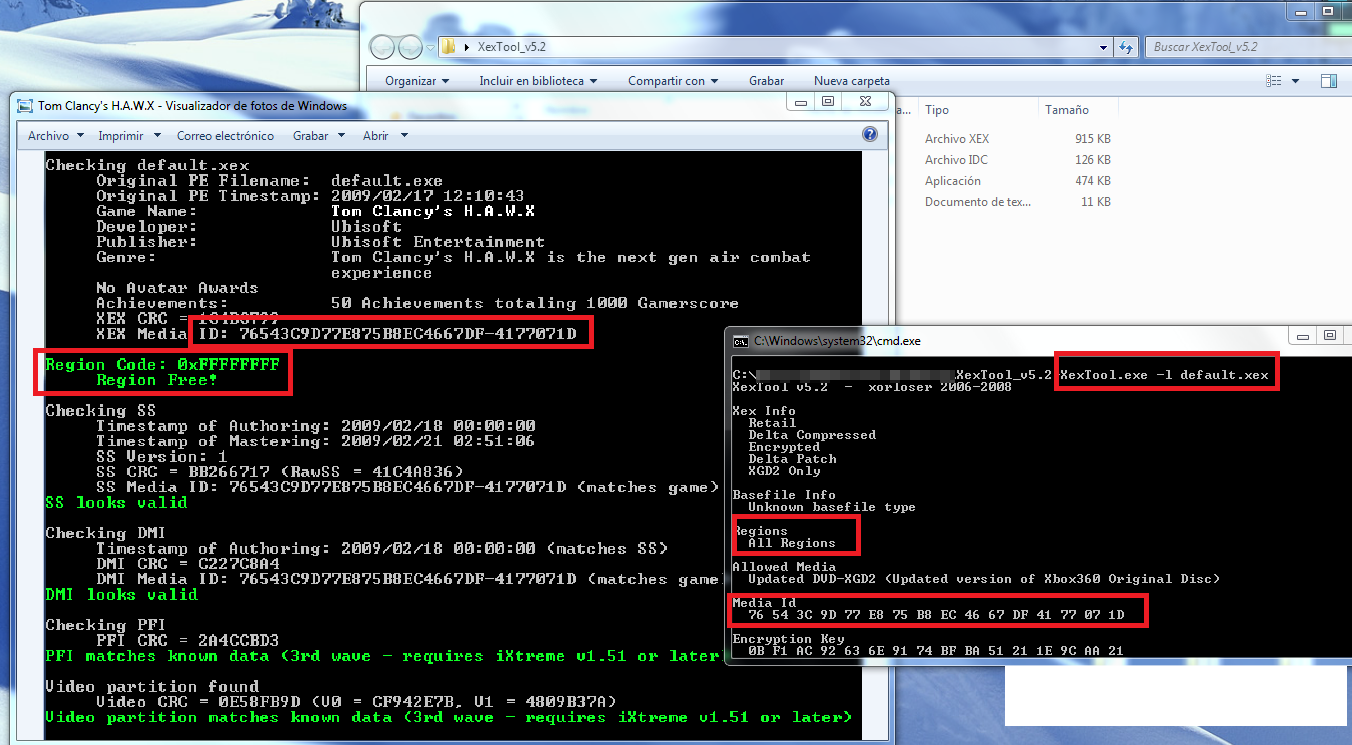Click the 'Xex Info' heading in cmd
Image resolution: width=1352 pixels, height=745 pixels.
(764, 411)
